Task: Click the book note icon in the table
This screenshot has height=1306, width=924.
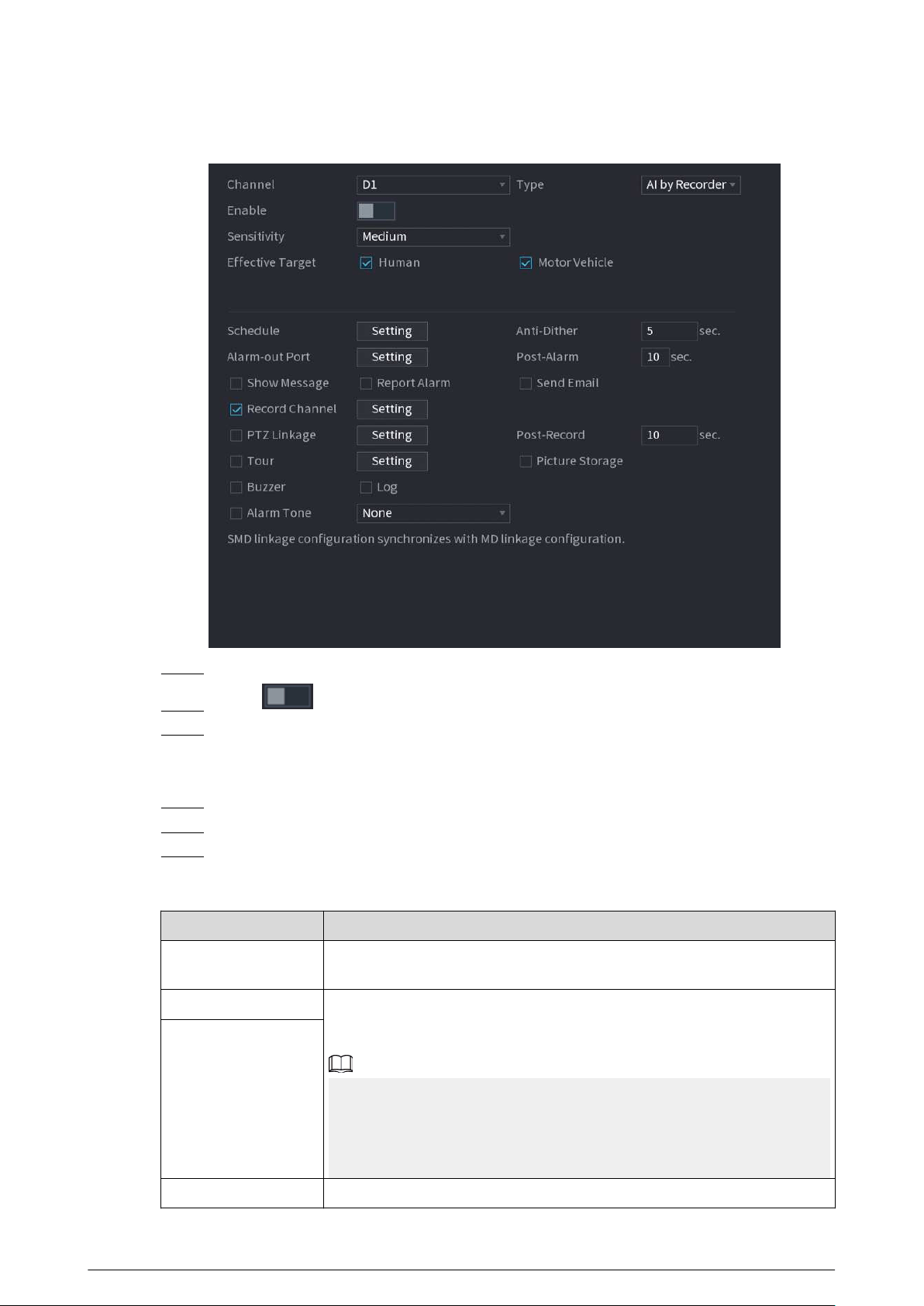Action: (341, 1063)
